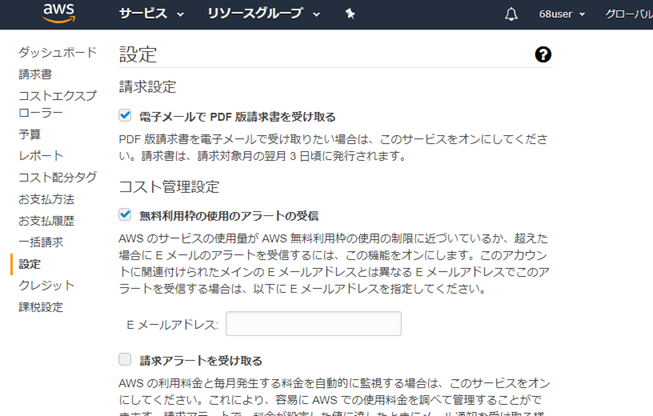Open the pin shortcuts icon
The height and width of the screenshot is (416, 653).
click(349, 14)
